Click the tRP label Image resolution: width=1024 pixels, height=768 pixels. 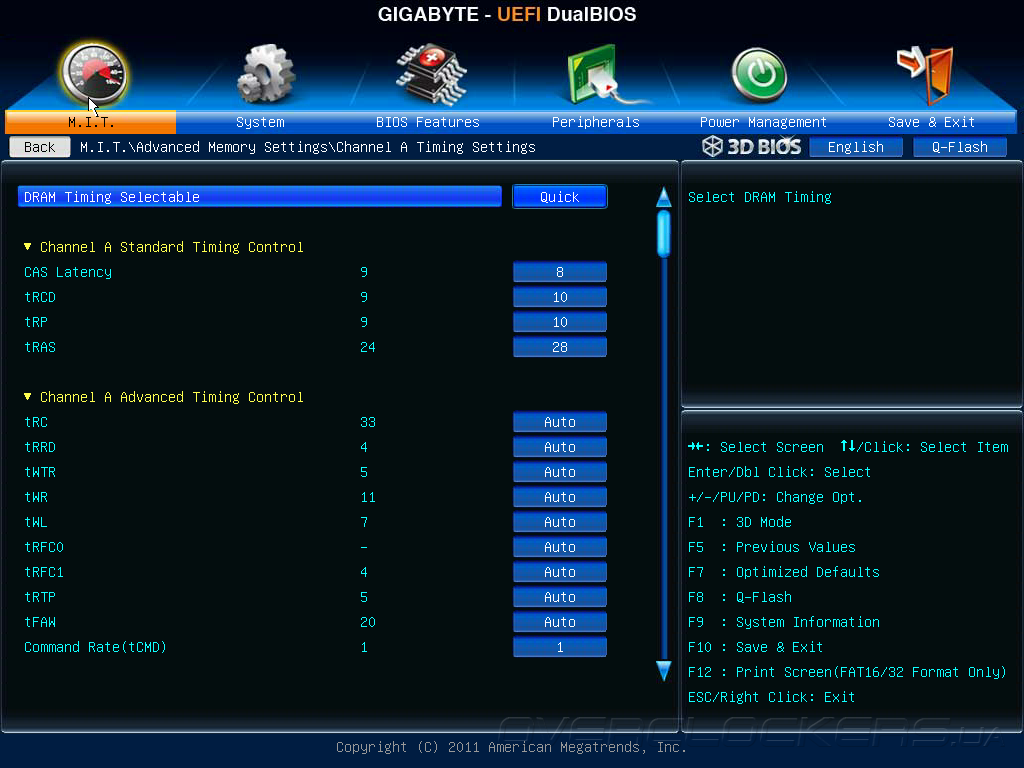36,322
